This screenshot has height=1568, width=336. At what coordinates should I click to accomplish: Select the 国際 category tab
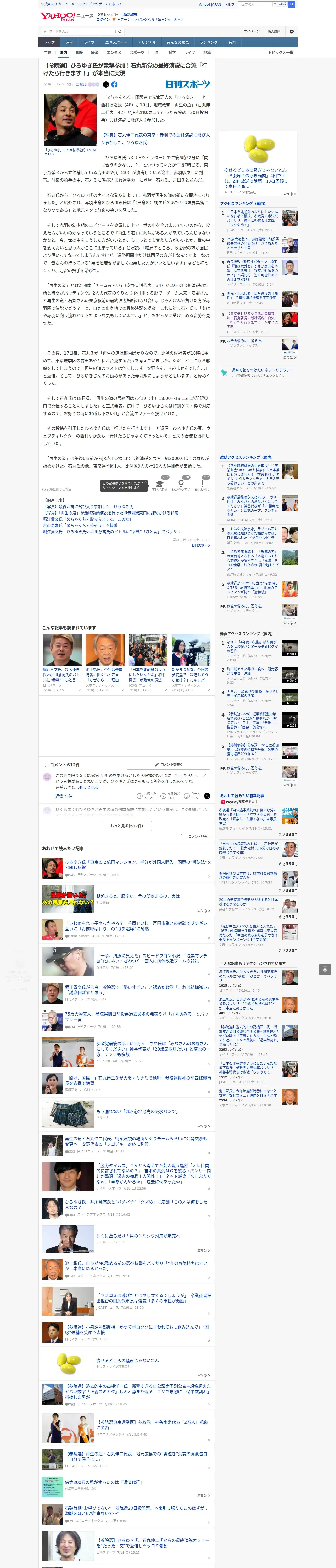click(79, 52)
